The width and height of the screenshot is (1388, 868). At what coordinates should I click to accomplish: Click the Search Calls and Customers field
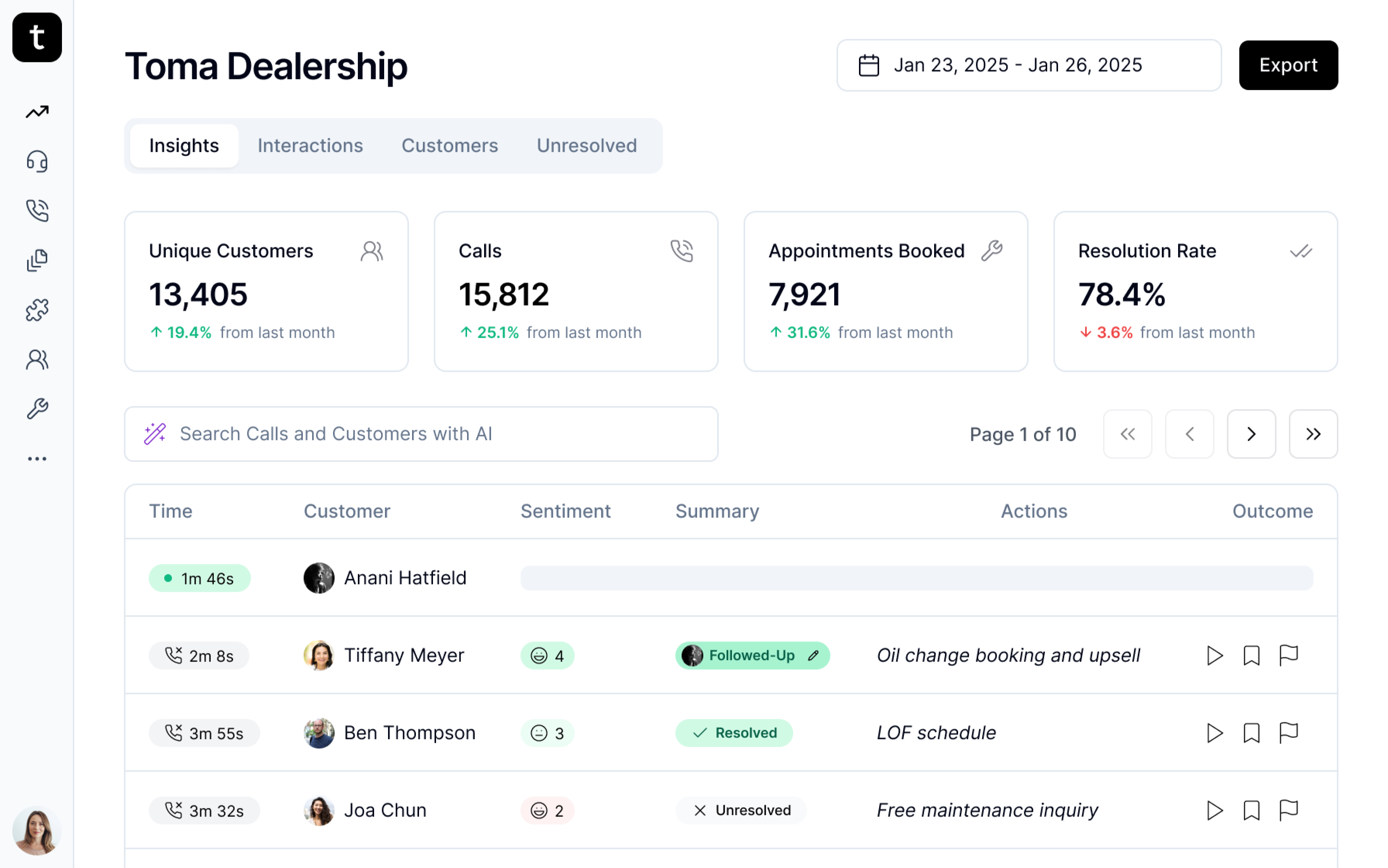421,434
